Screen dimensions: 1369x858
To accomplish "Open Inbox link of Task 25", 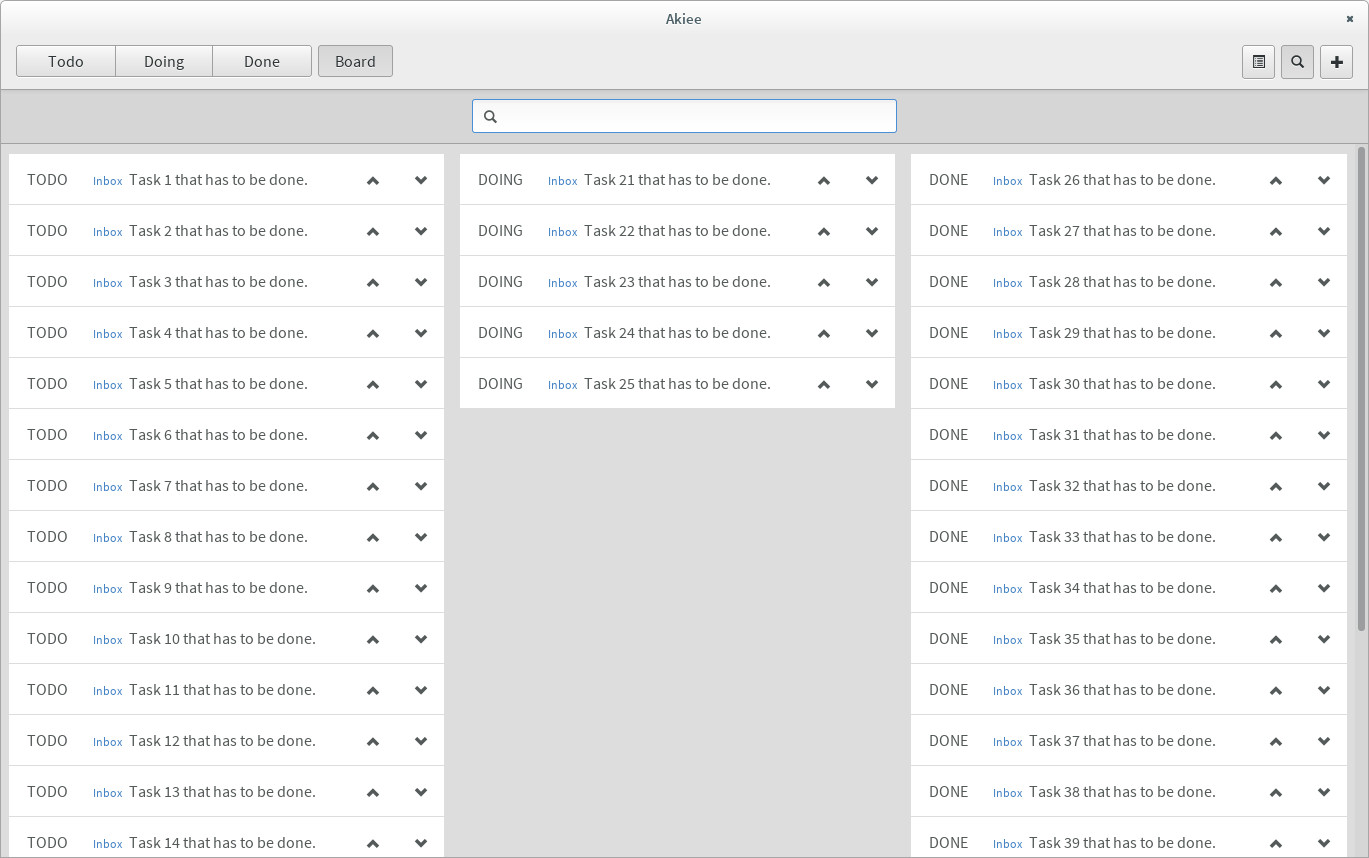I will [563, 385].
